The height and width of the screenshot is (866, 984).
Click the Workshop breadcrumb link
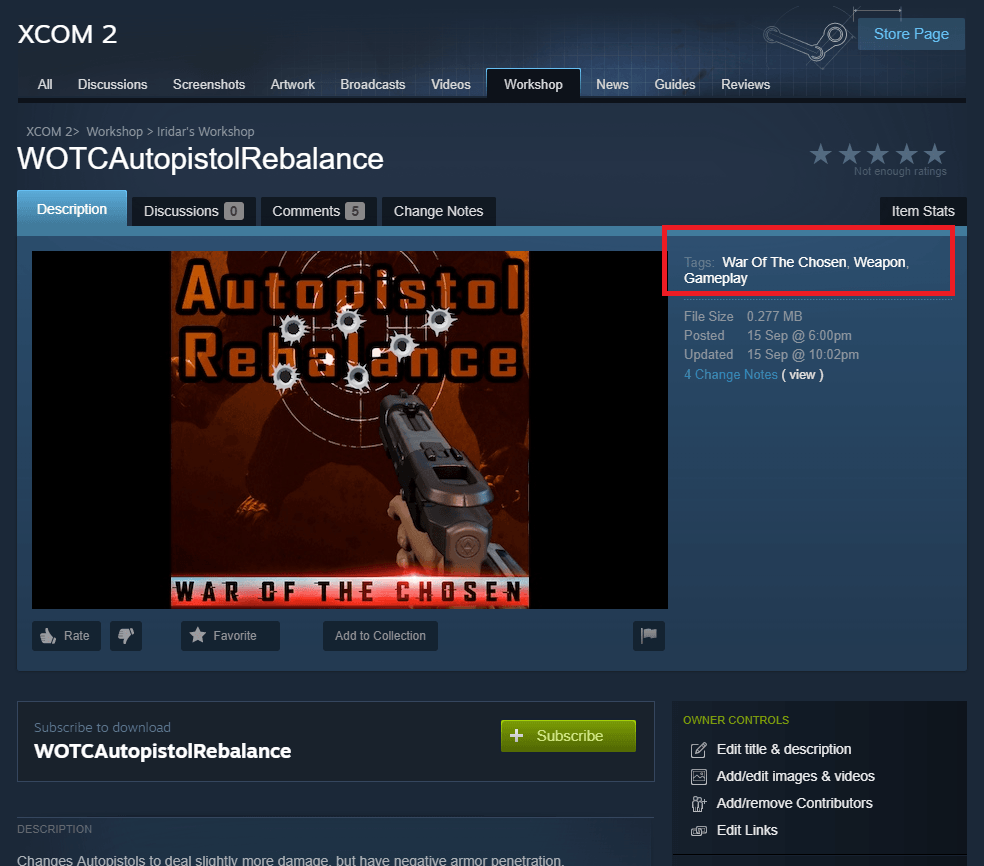pyautogui.click(x=115, y=132)
